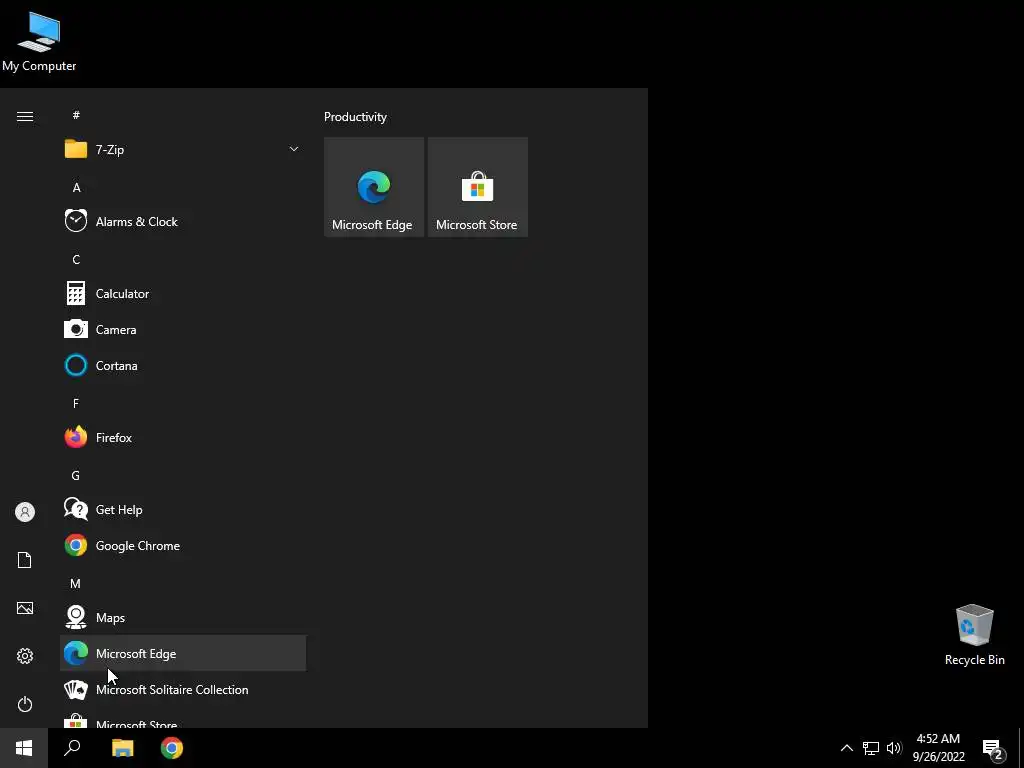The image size is (1024, 768).
Task: Launch Cortana from the app list
Action: coord(183,365)
